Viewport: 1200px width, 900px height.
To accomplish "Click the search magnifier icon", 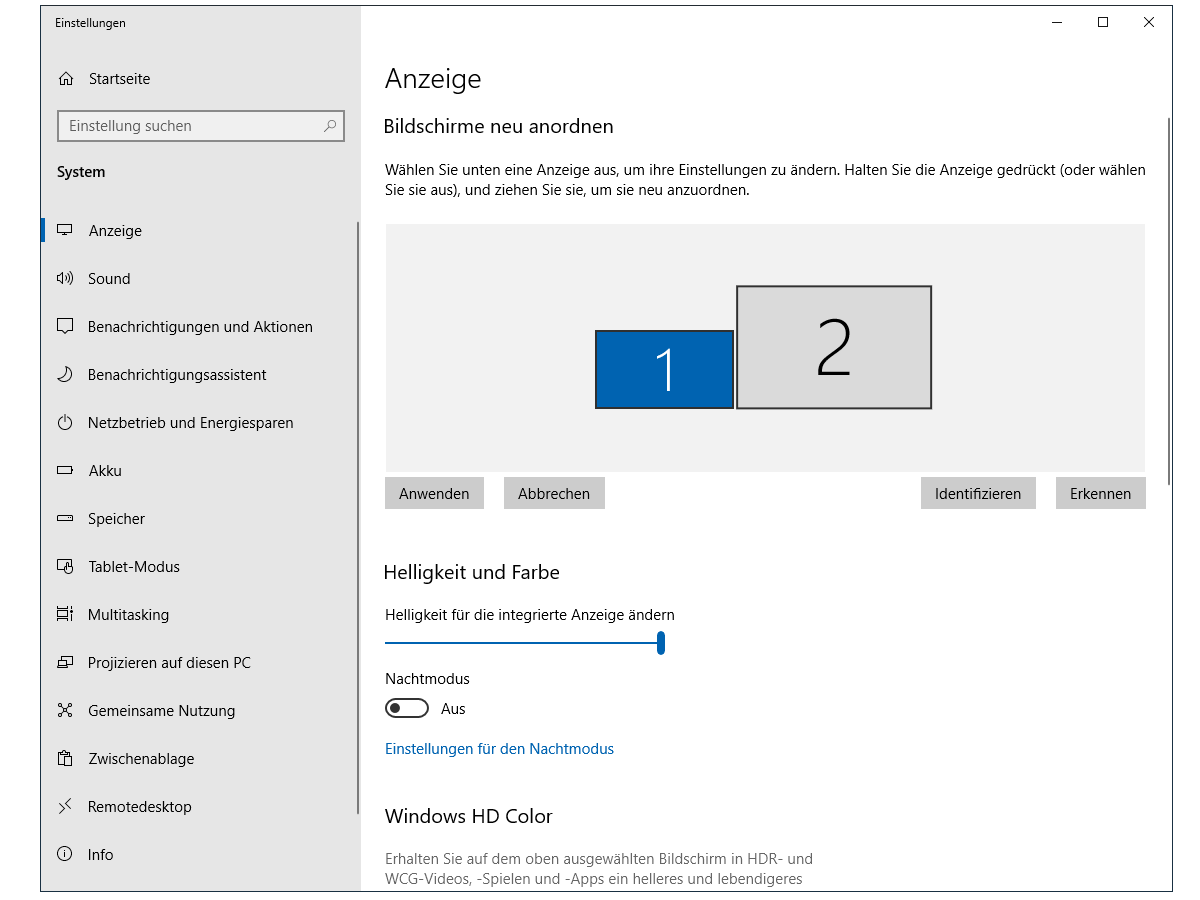I will pos(330,126).
